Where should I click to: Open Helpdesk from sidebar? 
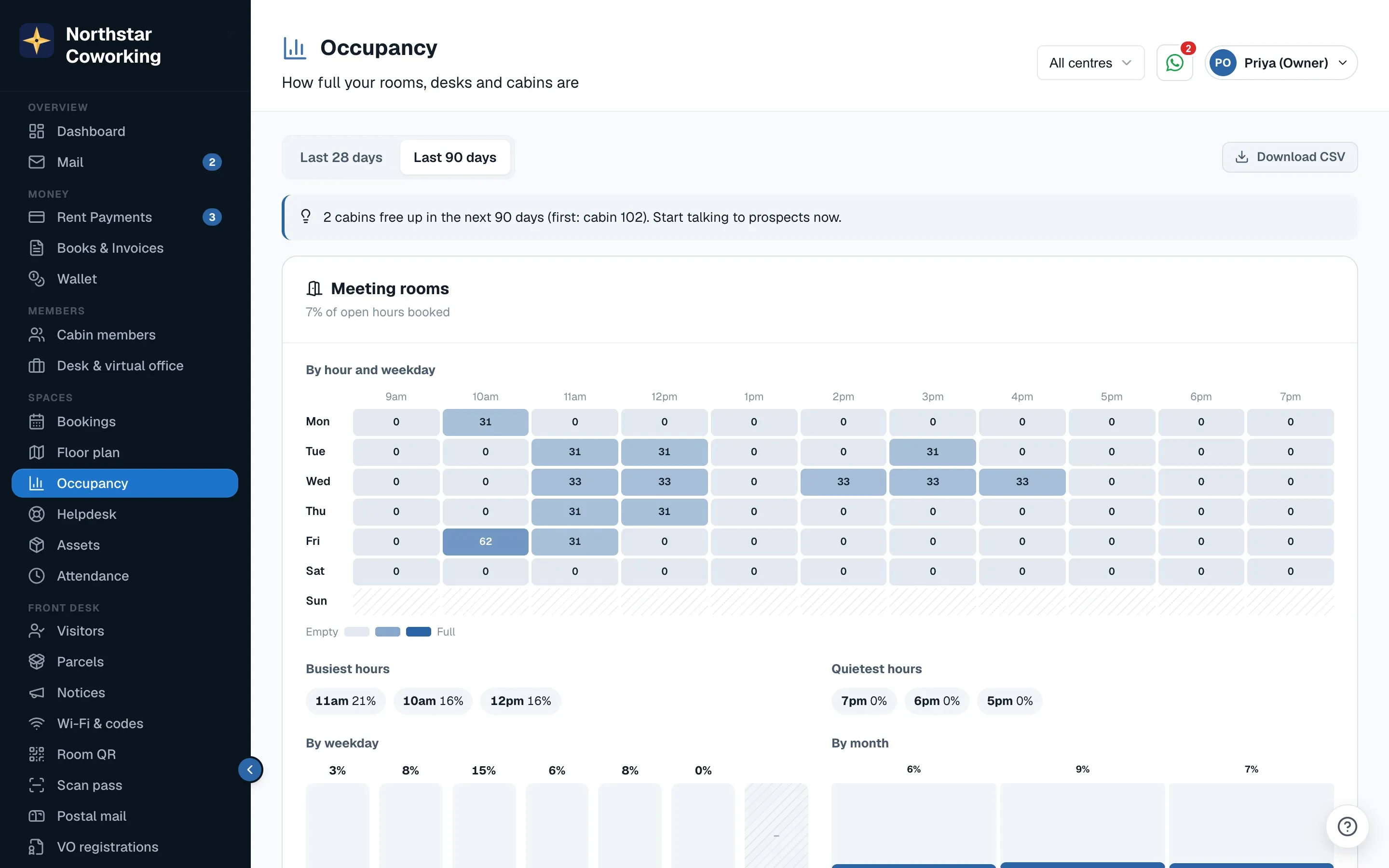point(124,514)
